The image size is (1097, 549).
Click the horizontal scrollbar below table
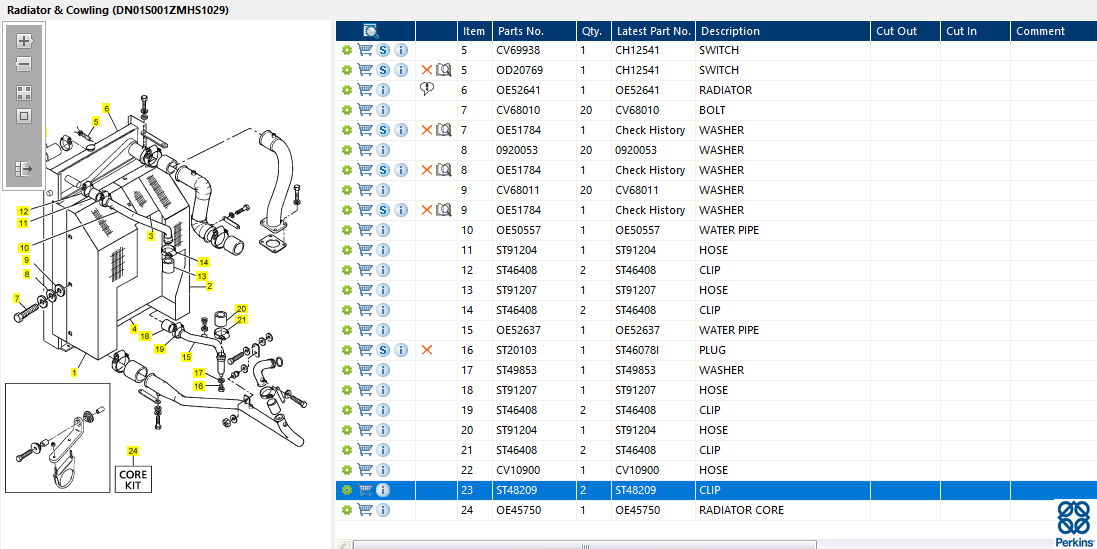tap(584, 545)
